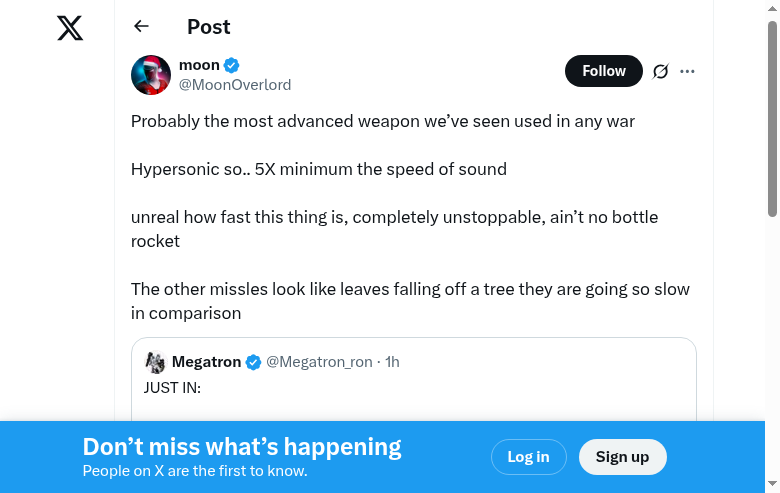Go back using the arrow icon
The width and height of the screenshot is (780, 493).
(141, 27)
